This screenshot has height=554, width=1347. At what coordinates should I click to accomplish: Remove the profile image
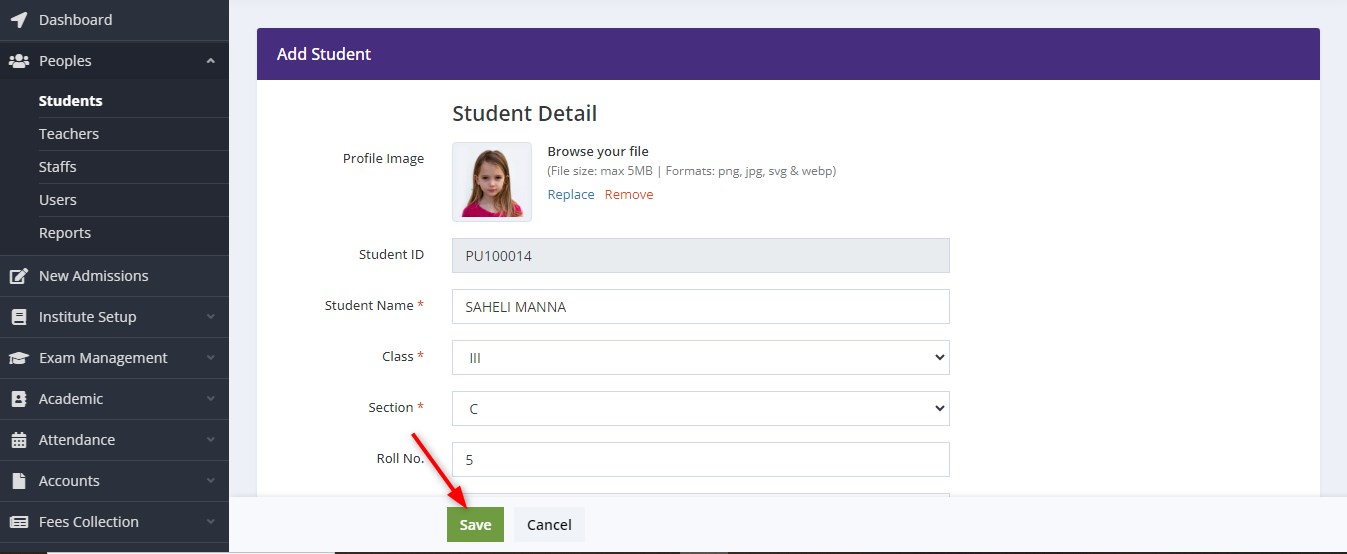click(x=629, y=195)
